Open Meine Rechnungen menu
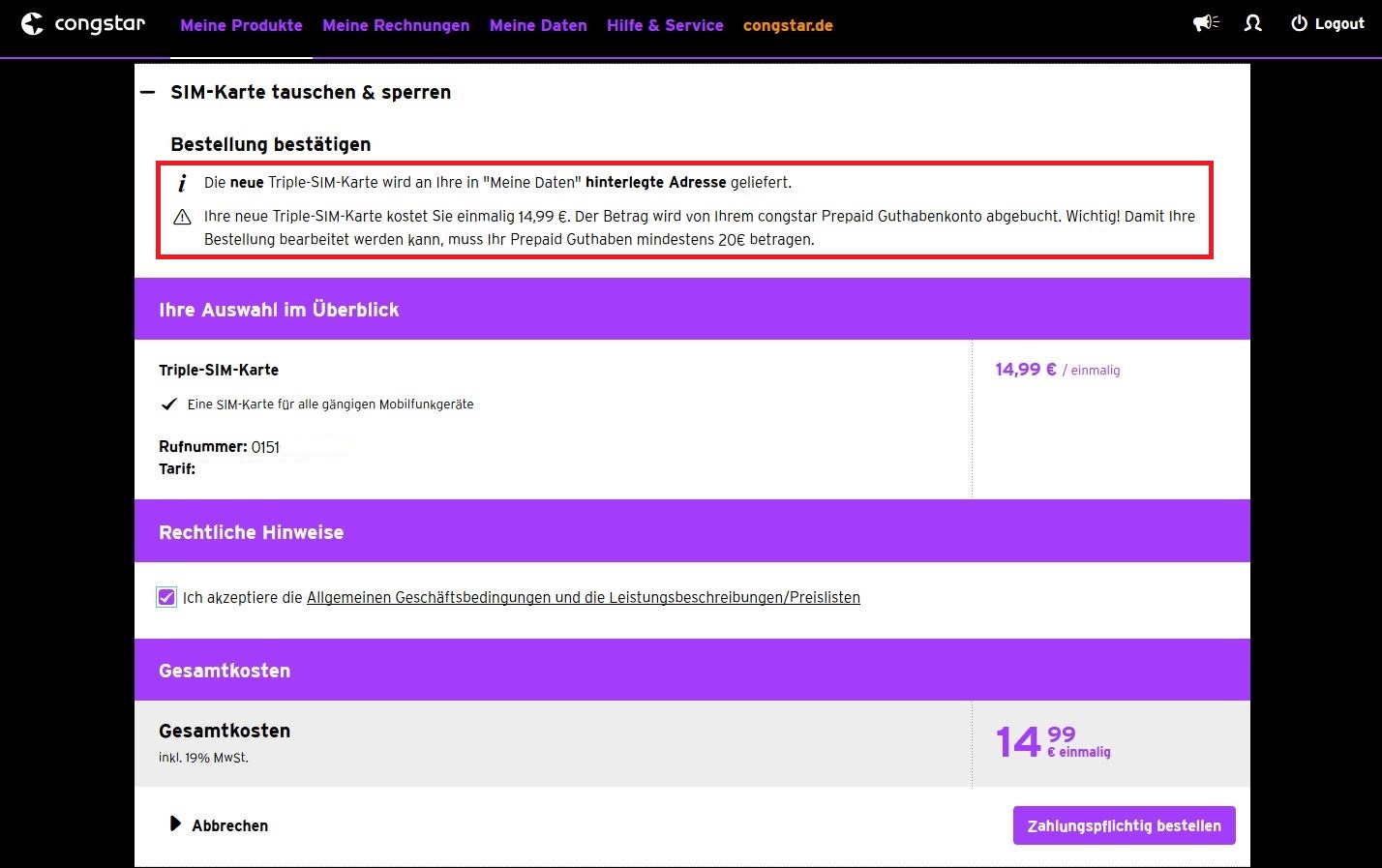The image size is (1382, 868). (396, 25)
